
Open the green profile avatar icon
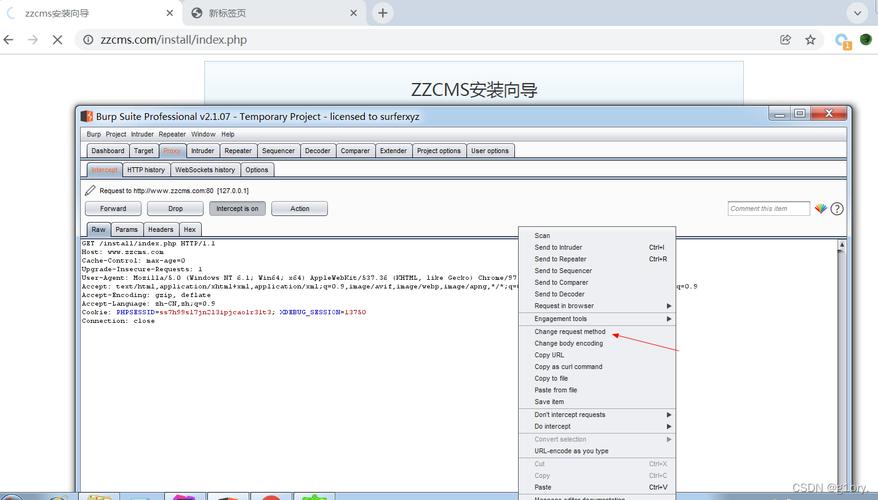866,40
